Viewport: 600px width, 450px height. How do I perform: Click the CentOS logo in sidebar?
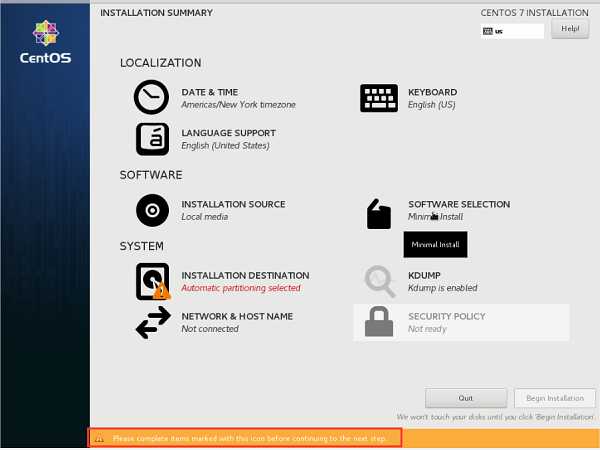coord(46,42)
